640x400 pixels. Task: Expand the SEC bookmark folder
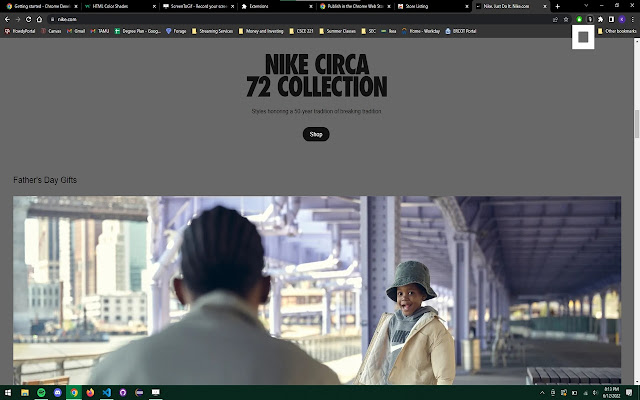coord(369,31)
